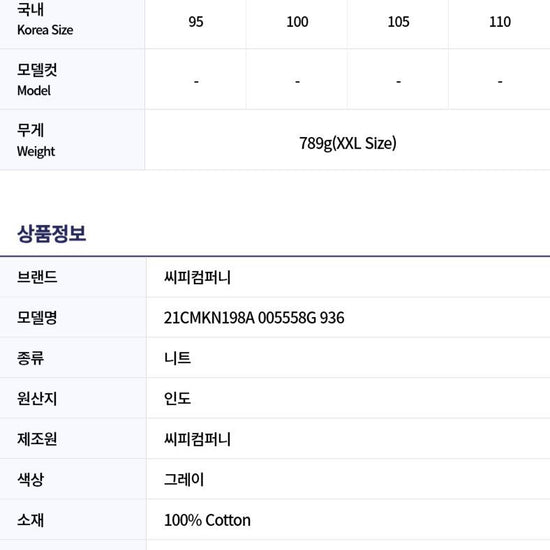Click the 씨피컴퍼니 brand value
This screenshot has width=550, height=550.
coord(197,277)
